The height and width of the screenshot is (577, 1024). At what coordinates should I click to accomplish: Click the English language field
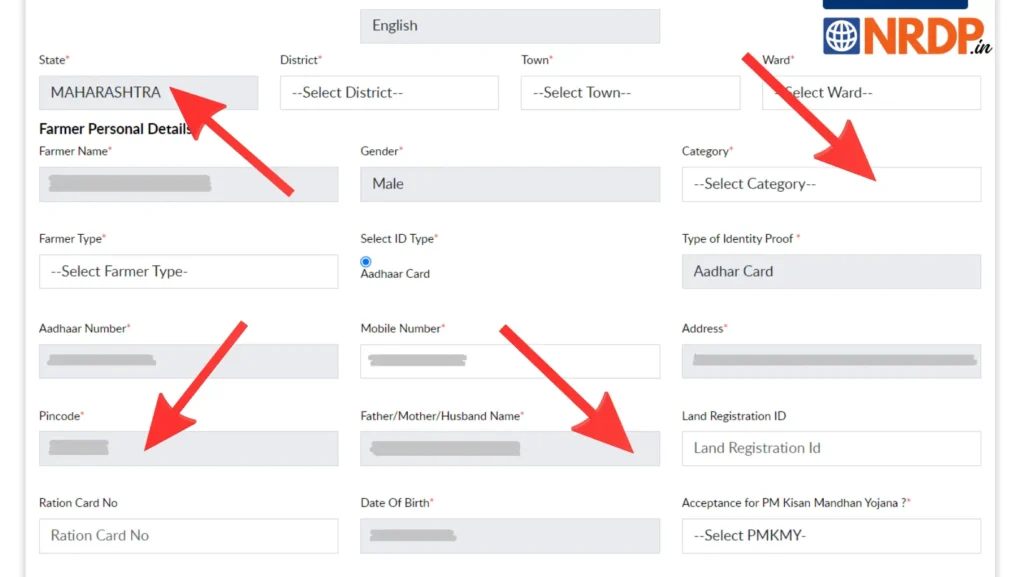[509, 26]
